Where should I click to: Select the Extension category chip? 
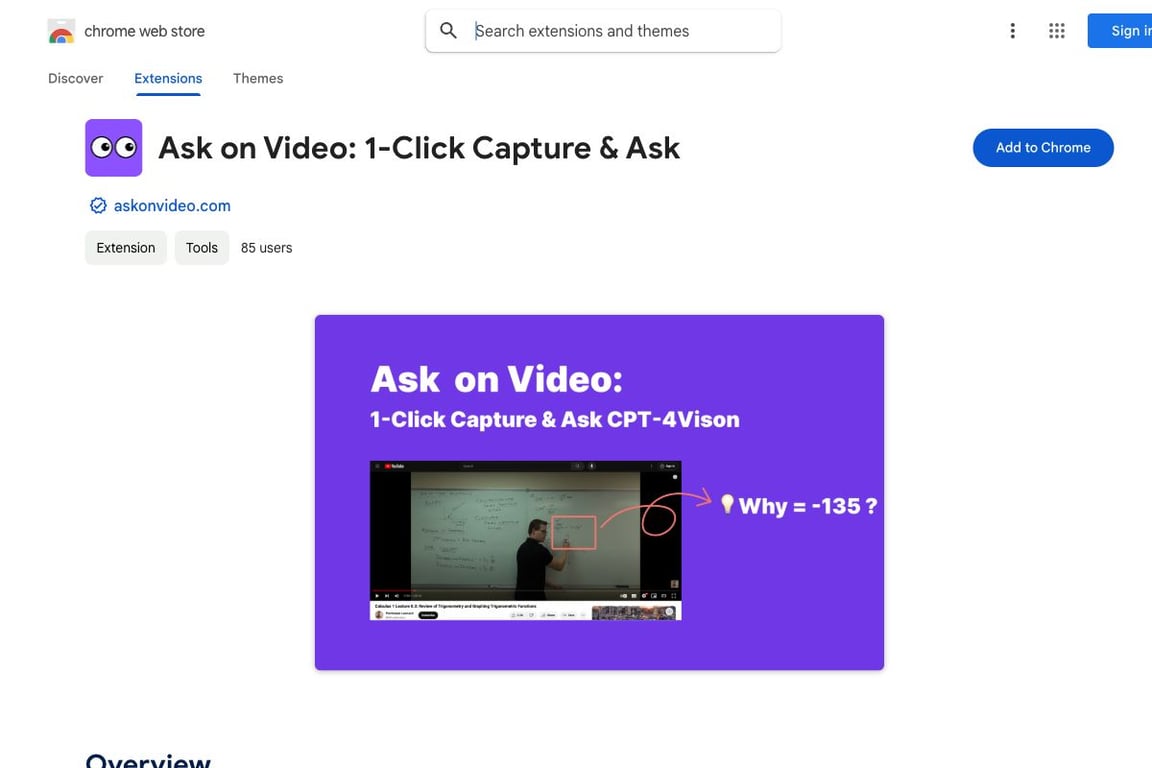tap(126, 248)
